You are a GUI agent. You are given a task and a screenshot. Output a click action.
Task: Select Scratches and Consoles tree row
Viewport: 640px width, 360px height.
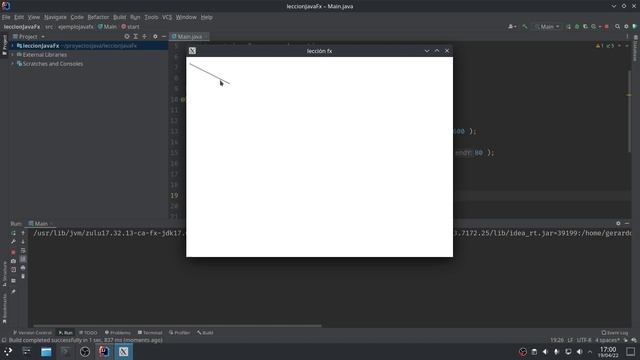(53, 64)
